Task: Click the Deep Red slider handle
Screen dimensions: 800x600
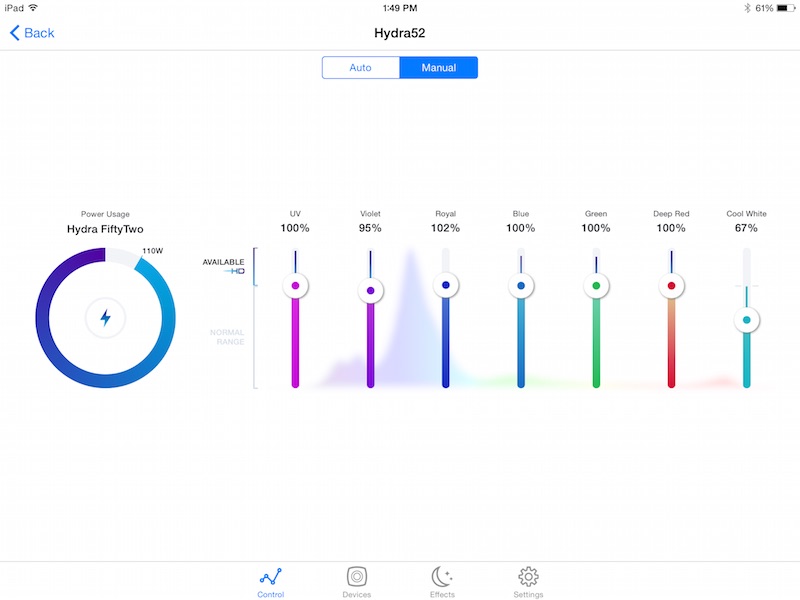Action: coord(671,286)
